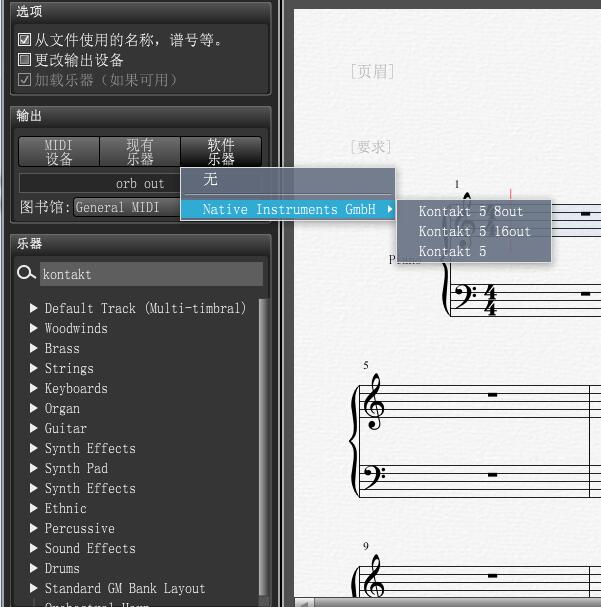Click the [页眉] header placeholder in score

pos(372,71)
